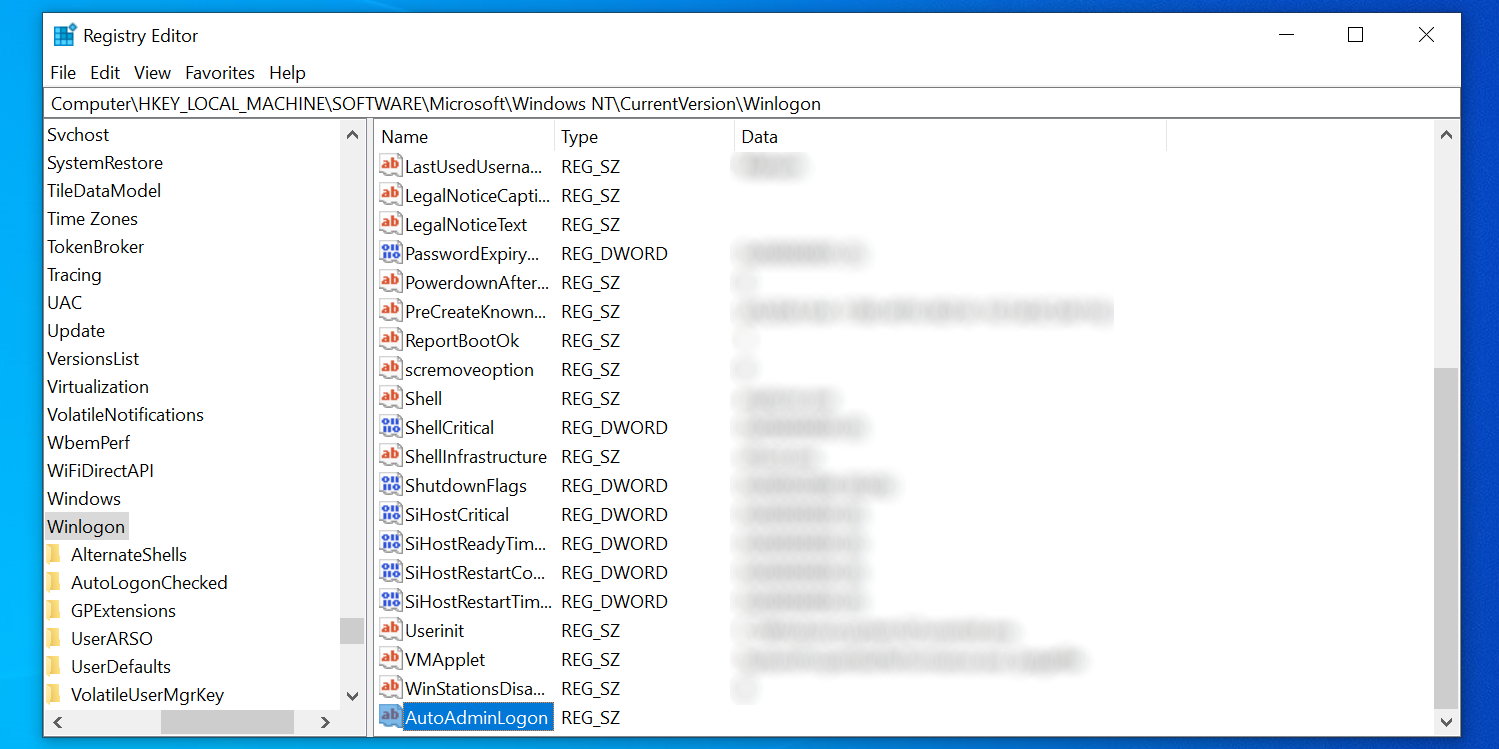This screenshot has height=749, width=1499.
Task: Click the key tree's scroll down arrow
Action: 352,696
